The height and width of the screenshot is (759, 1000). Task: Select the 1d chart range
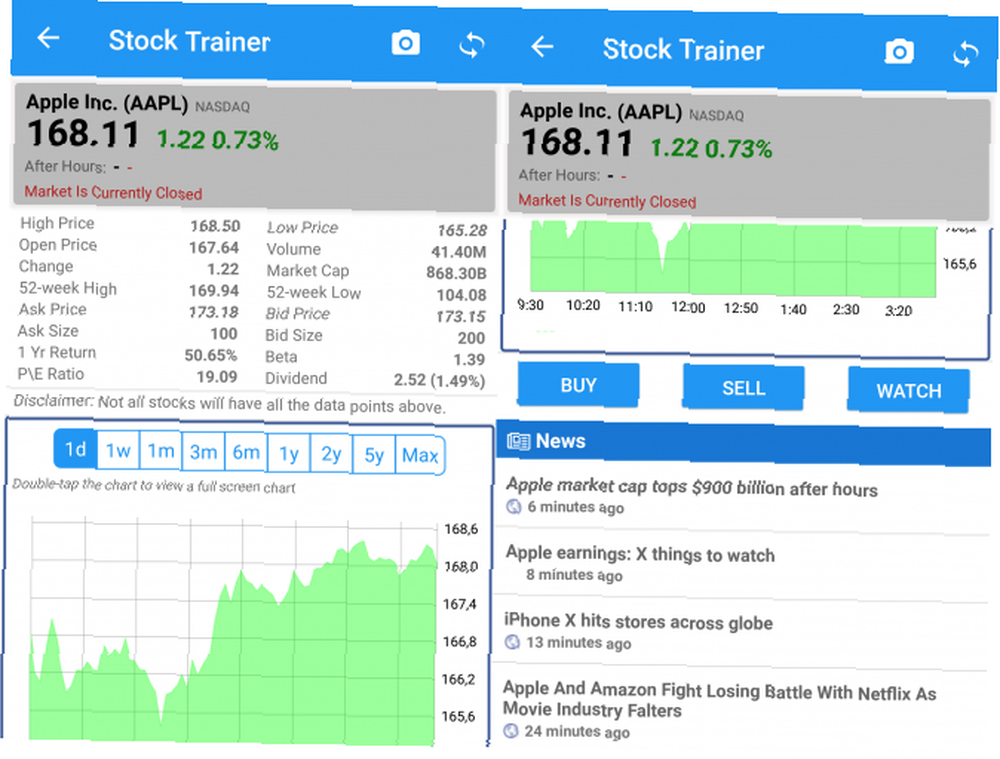click(75, 449)
